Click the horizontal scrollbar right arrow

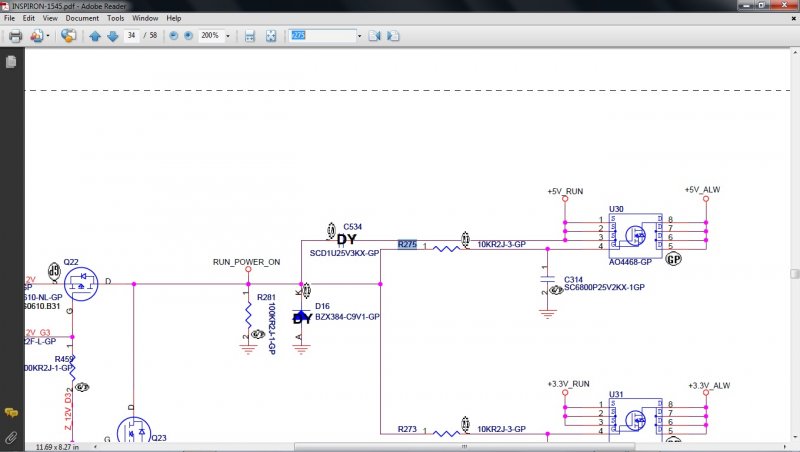[786, 447]
